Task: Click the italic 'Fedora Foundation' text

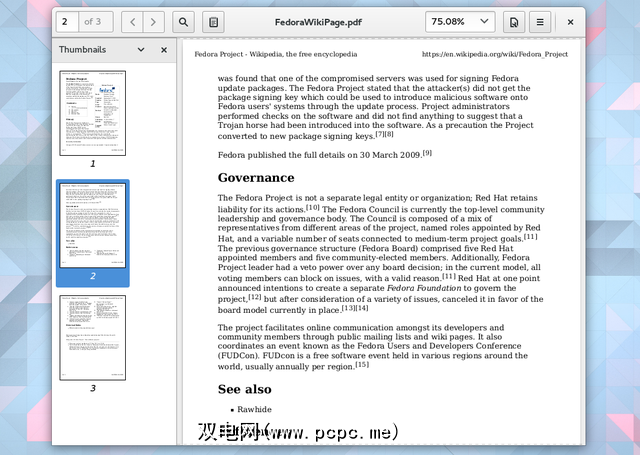Action: coord(424,288)
